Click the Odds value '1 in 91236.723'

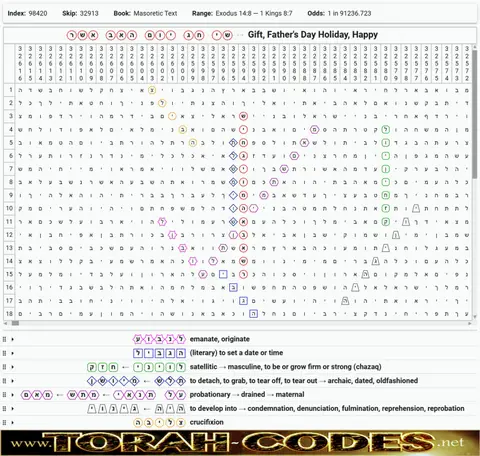point(349,13)
